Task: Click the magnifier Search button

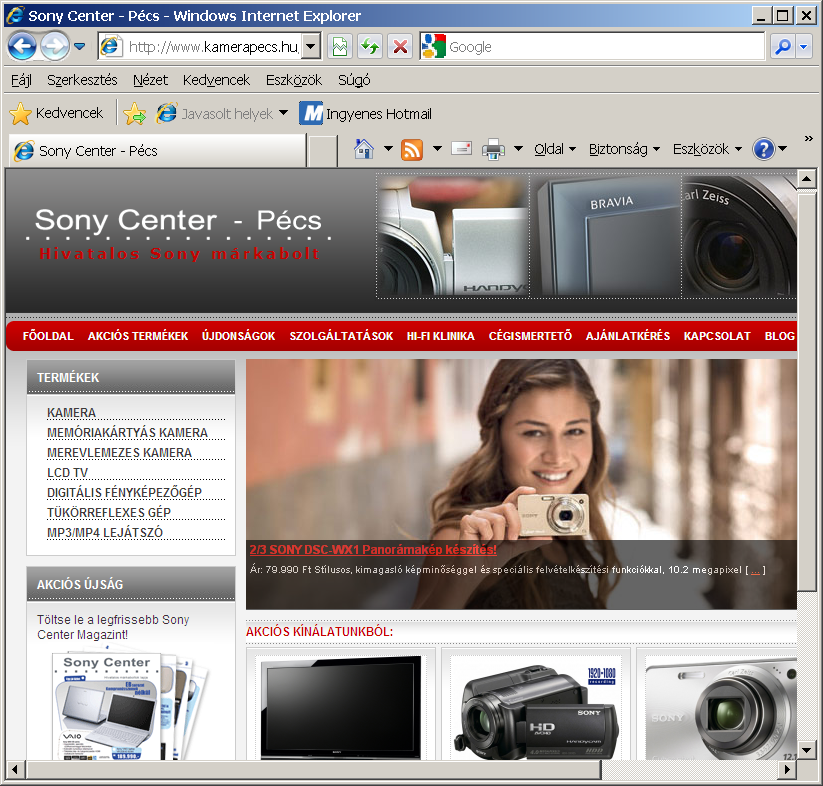Action: [x=783, y=47]
